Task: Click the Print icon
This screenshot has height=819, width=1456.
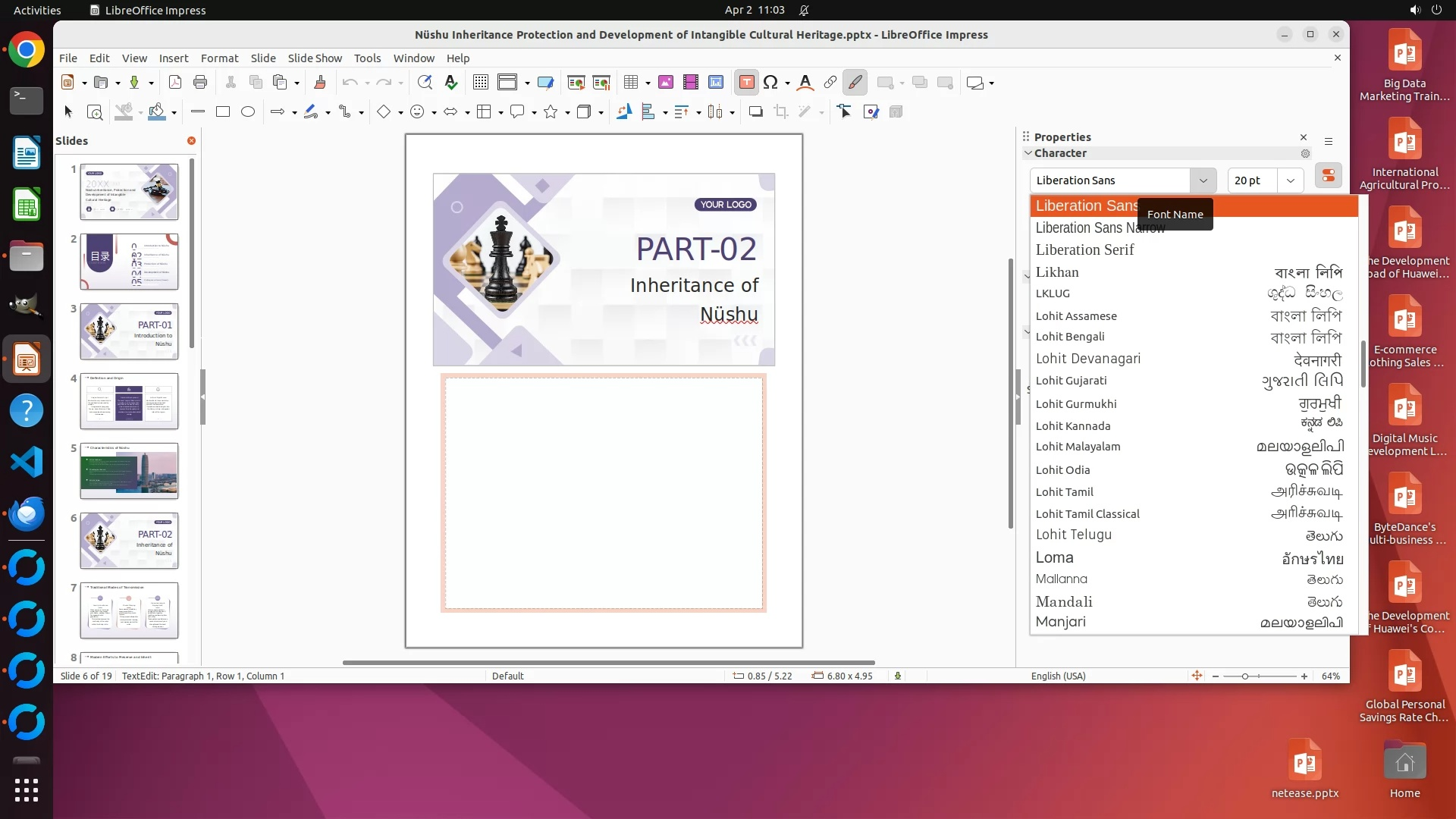Action: [200, 83]
